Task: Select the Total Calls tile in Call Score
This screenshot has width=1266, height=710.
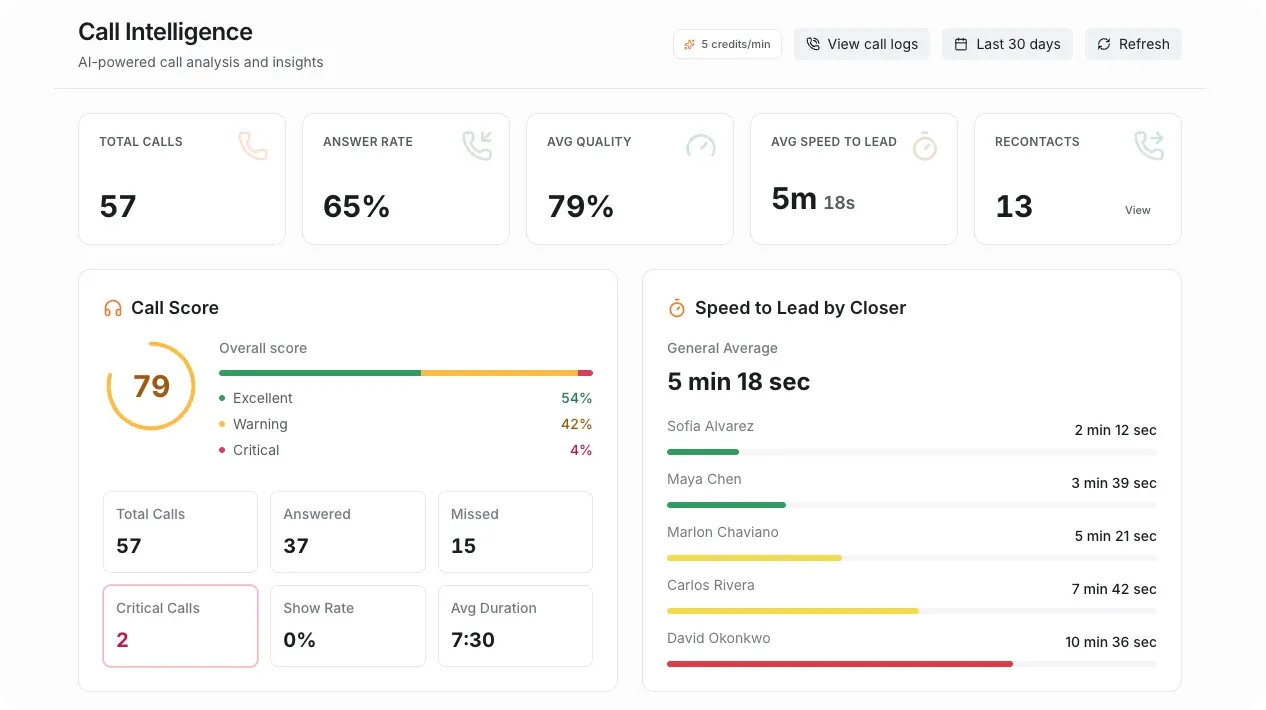Action: [x=180, y=532]
